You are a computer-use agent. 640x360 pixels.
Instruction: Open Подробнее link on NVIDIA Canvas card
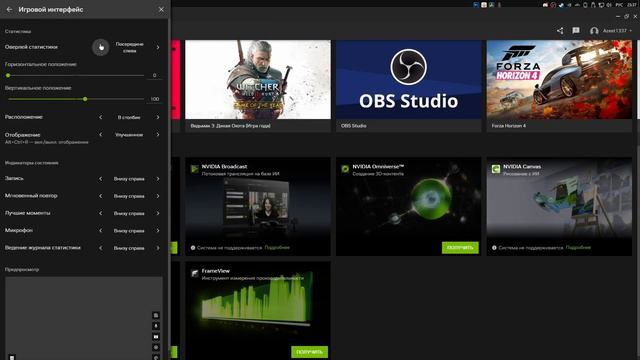click(x=578, y=247)
